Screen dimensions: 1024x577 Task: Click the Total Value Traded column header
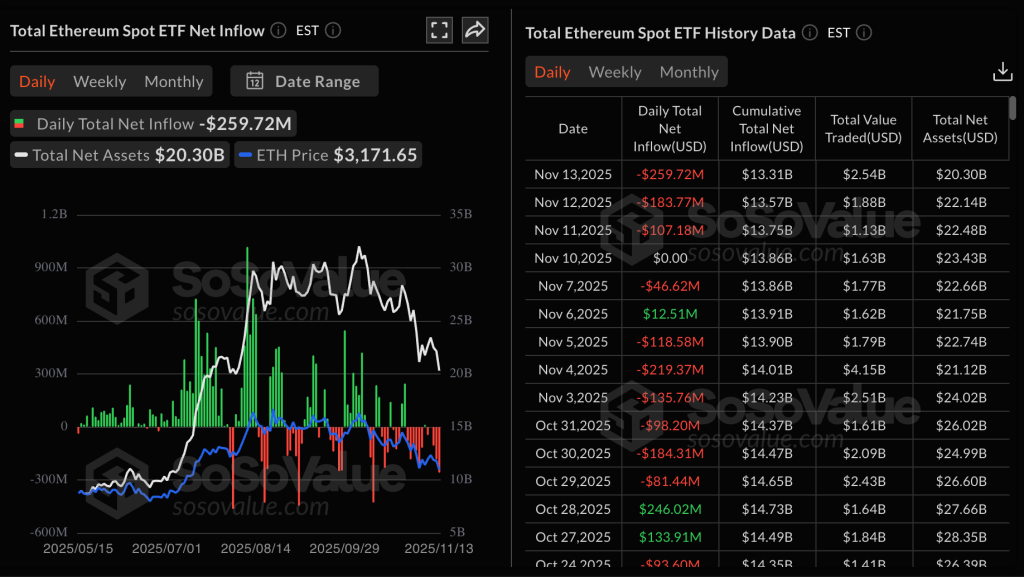coord(863,128)
